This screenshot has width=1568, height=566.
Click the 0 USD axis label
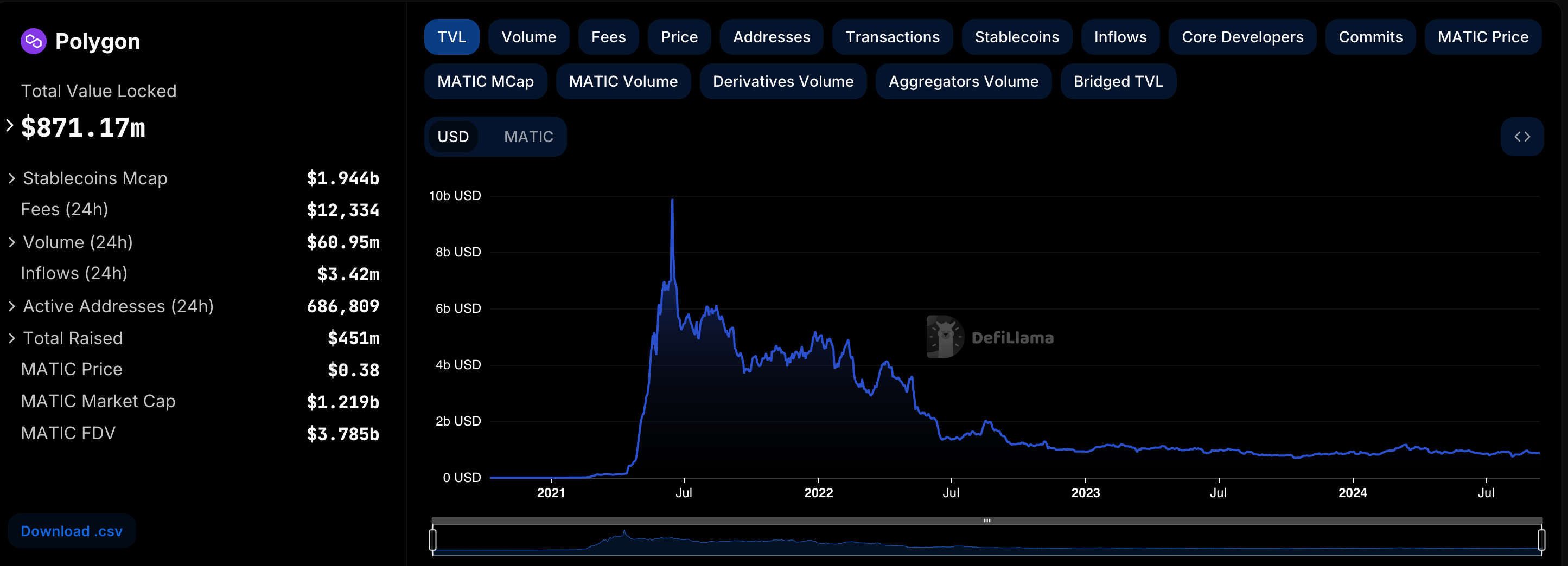pyautogui.click(x=461, y=478)
